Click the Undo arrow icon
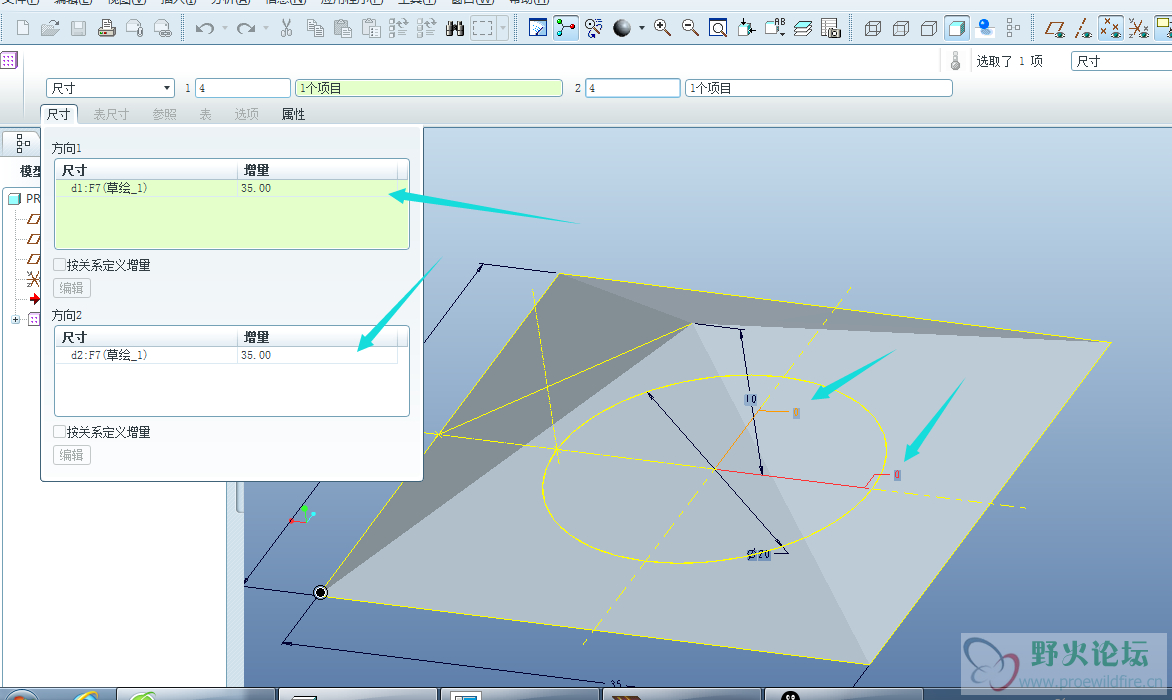1172x700 pixels. pyautogui.click(x=204, y=28)
